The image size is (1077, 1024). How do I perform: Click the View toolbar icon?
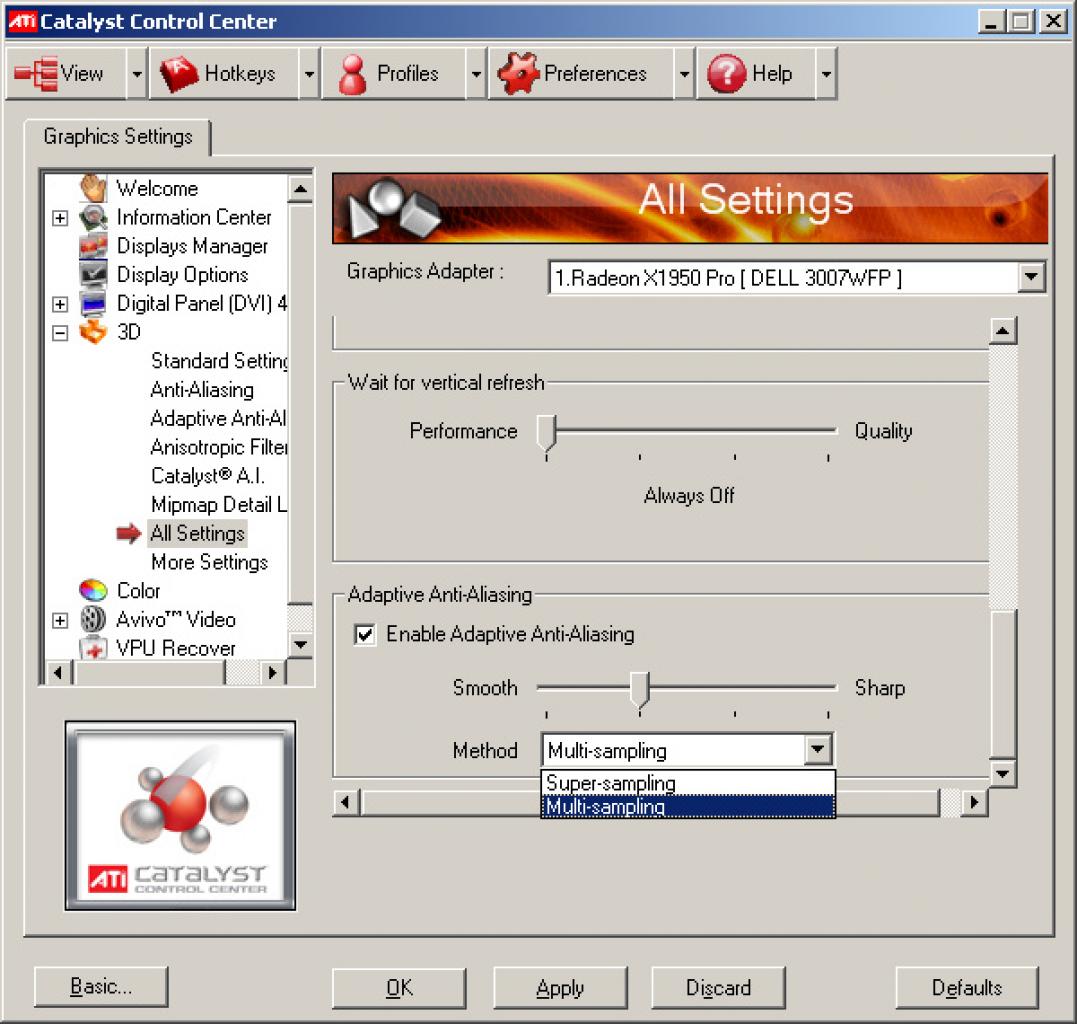click(x=36, y=73)
